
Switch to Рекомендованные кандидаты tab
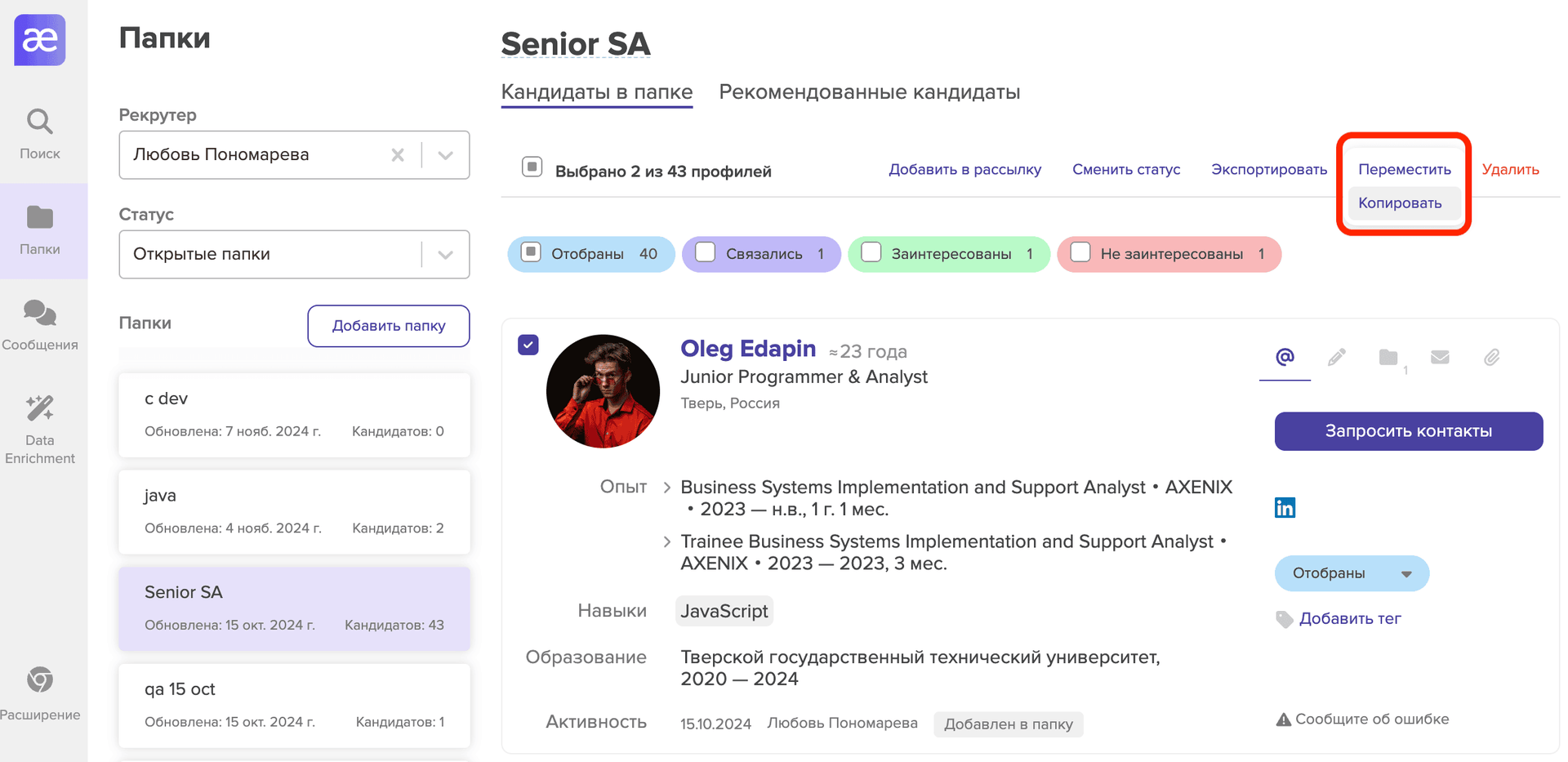click(x=869, y=92)
